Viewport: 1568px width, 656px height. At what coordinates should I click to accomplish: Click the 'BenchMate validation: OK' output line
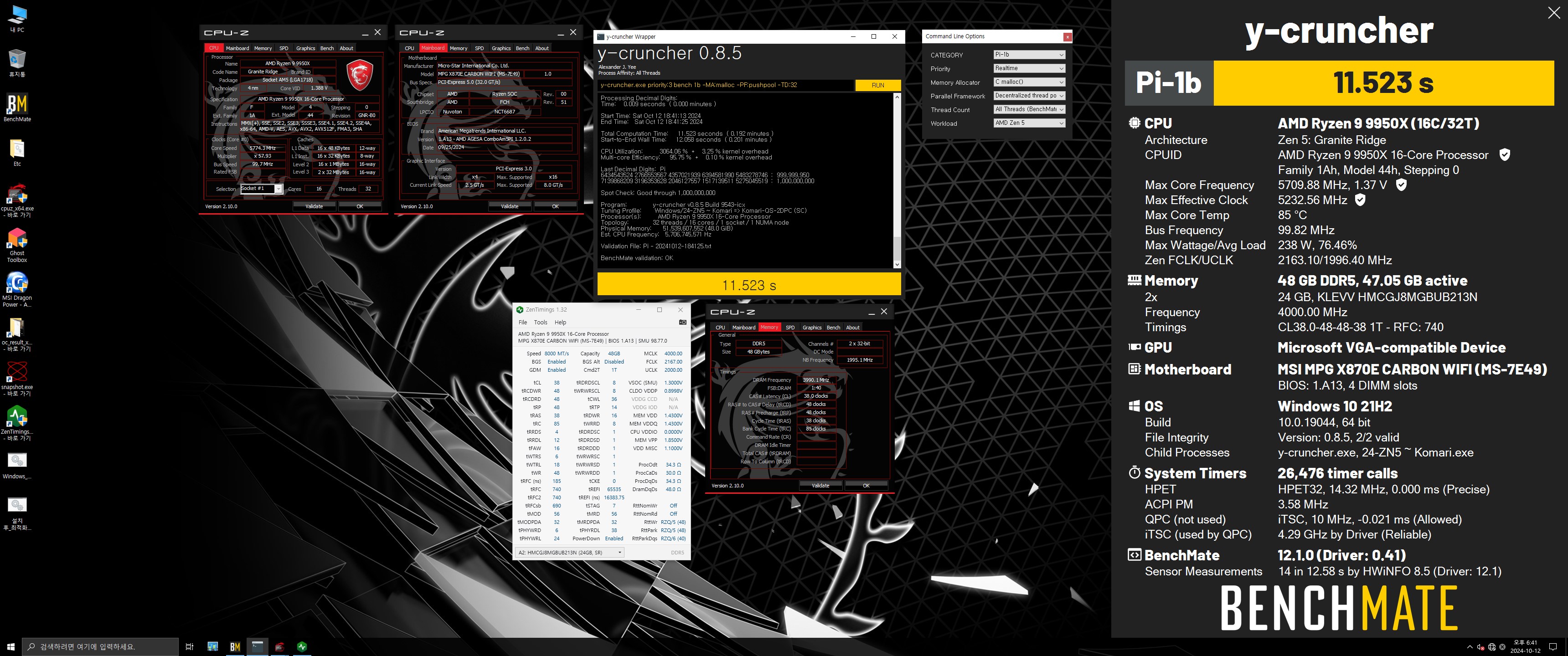point(637,258)
